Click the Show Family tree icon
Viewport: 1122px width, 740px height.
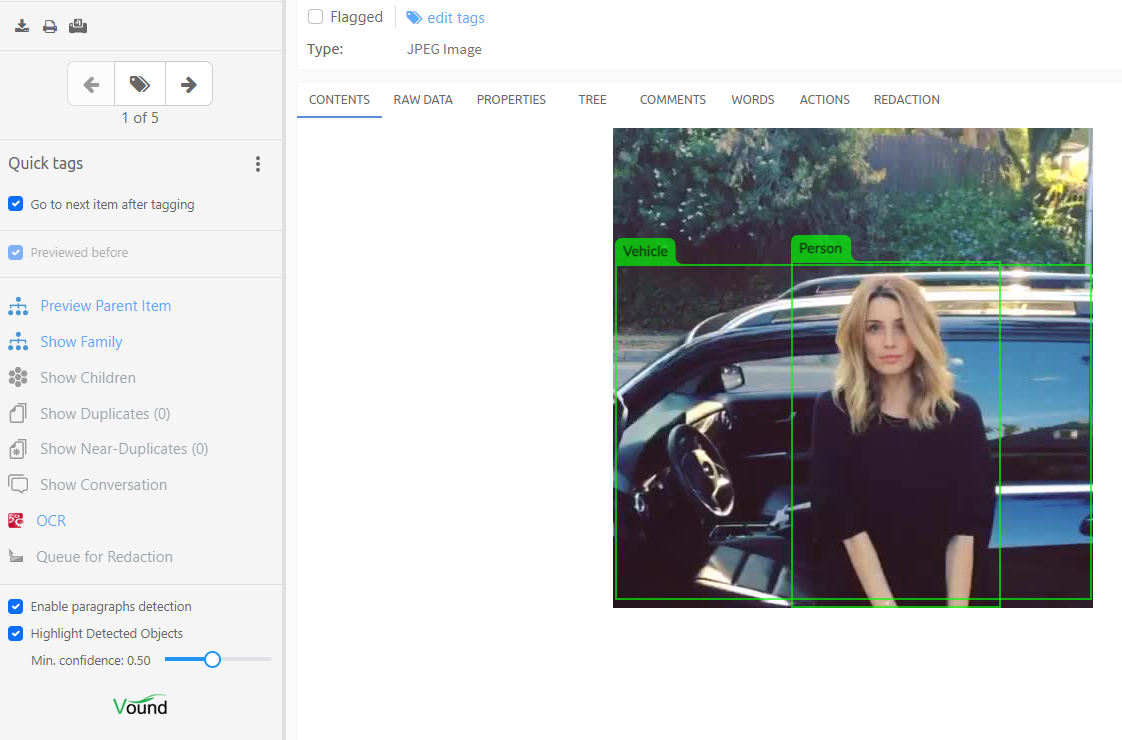tap(18, 342)
